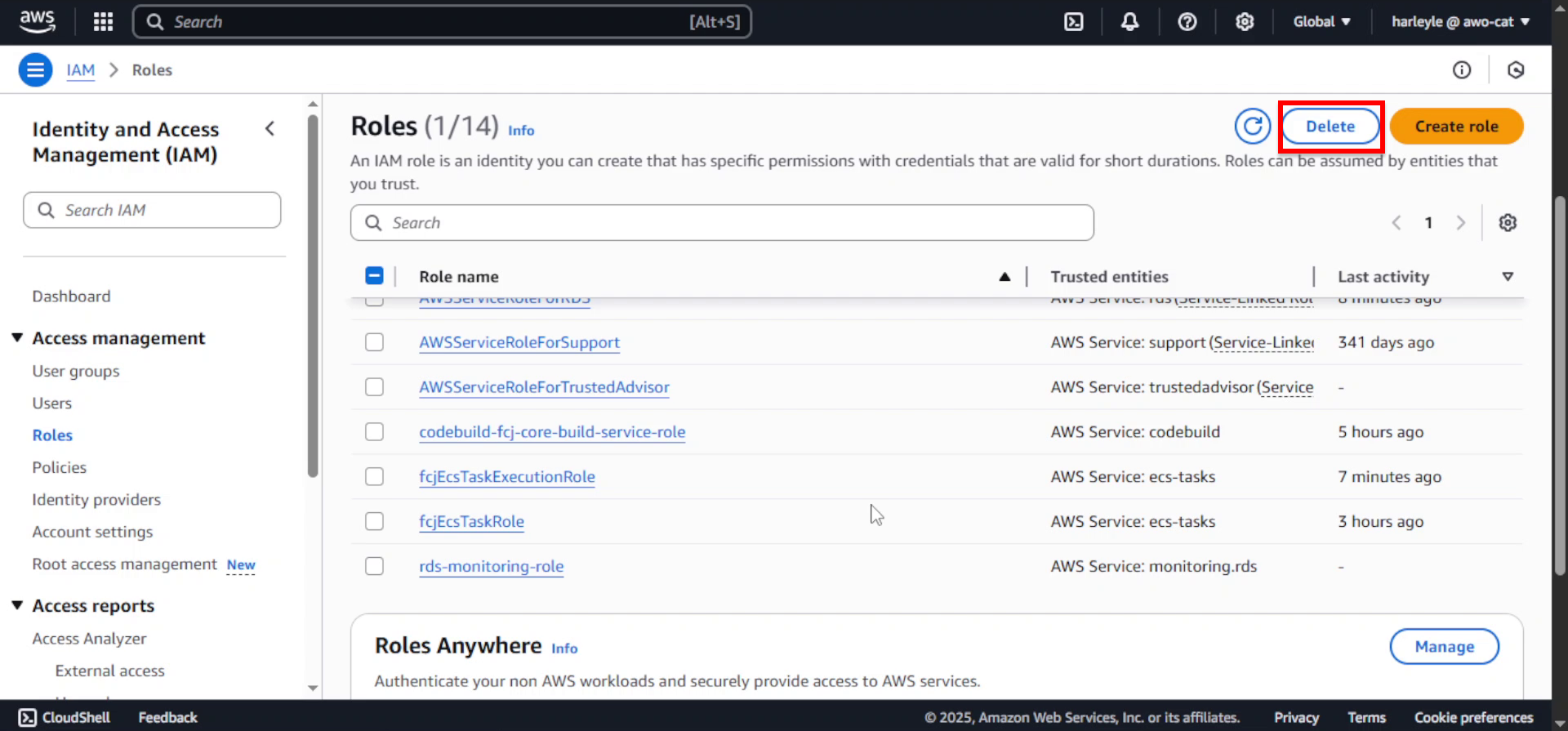1568x731 pixels.
Task: Go to Users in sidebar
Action: pos(52,403)
